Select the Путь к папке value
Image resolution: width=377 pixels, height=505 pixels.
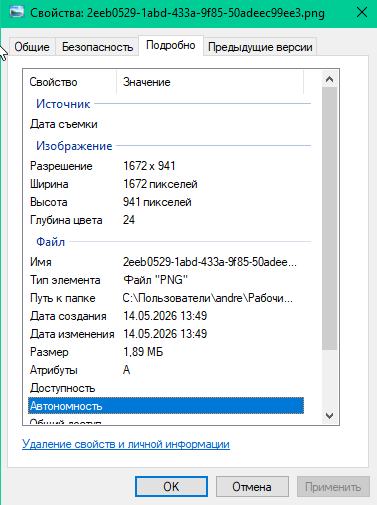pyautogui.click(x=208, y=298)
